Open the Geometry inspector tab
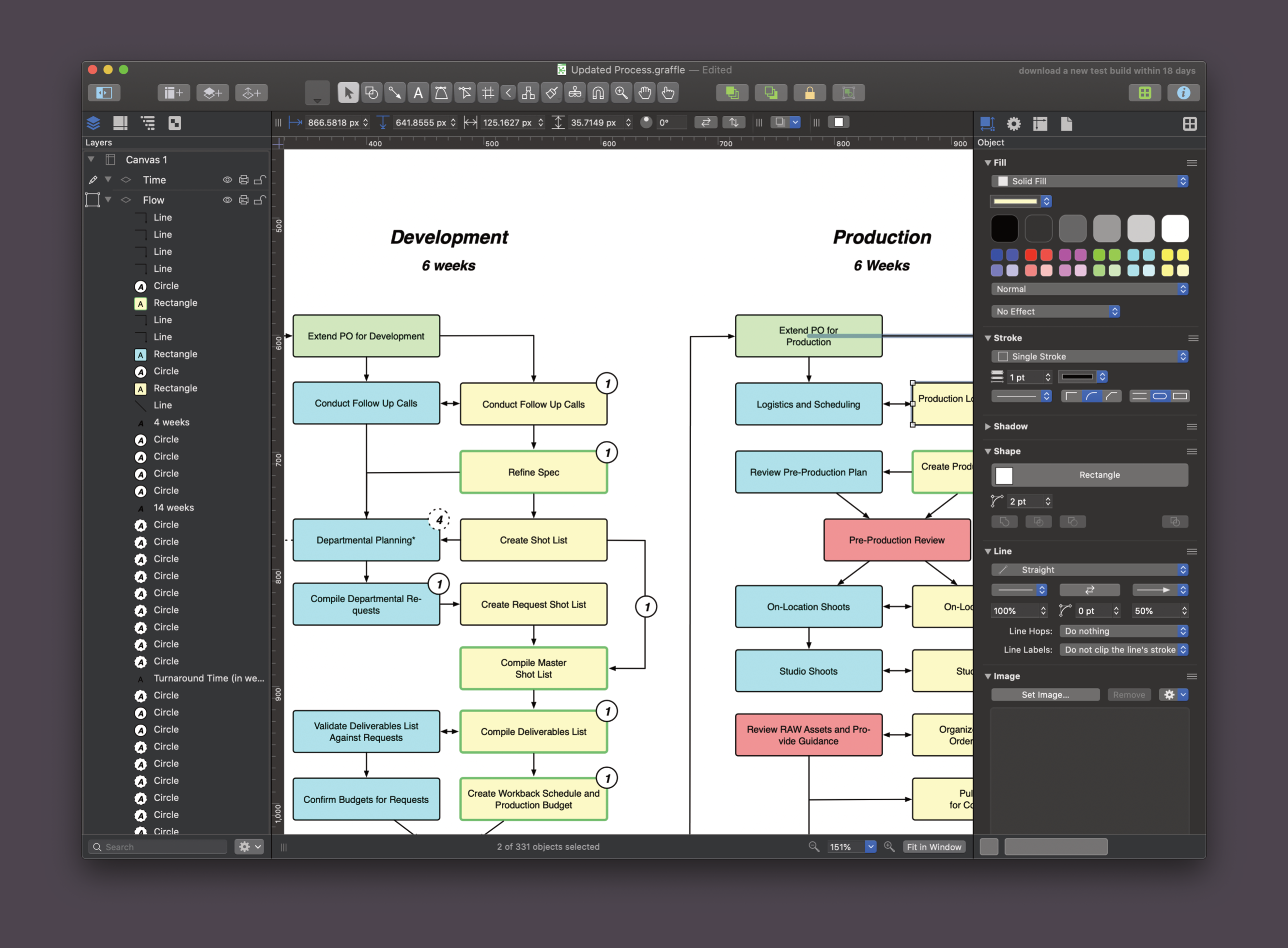Viewport: 1288px width, 948px height. click(988, 124)
